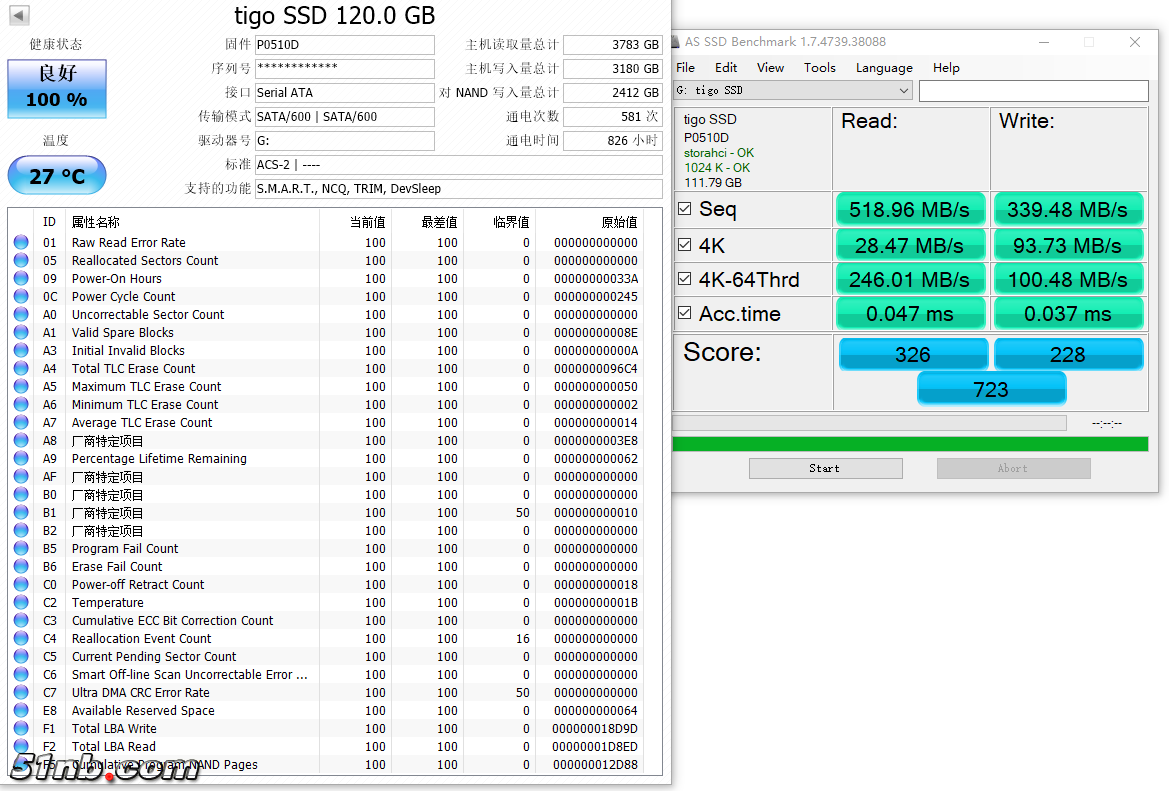
Task: Click the 27 °C temperature indicator
Action: tap(57, 176)
